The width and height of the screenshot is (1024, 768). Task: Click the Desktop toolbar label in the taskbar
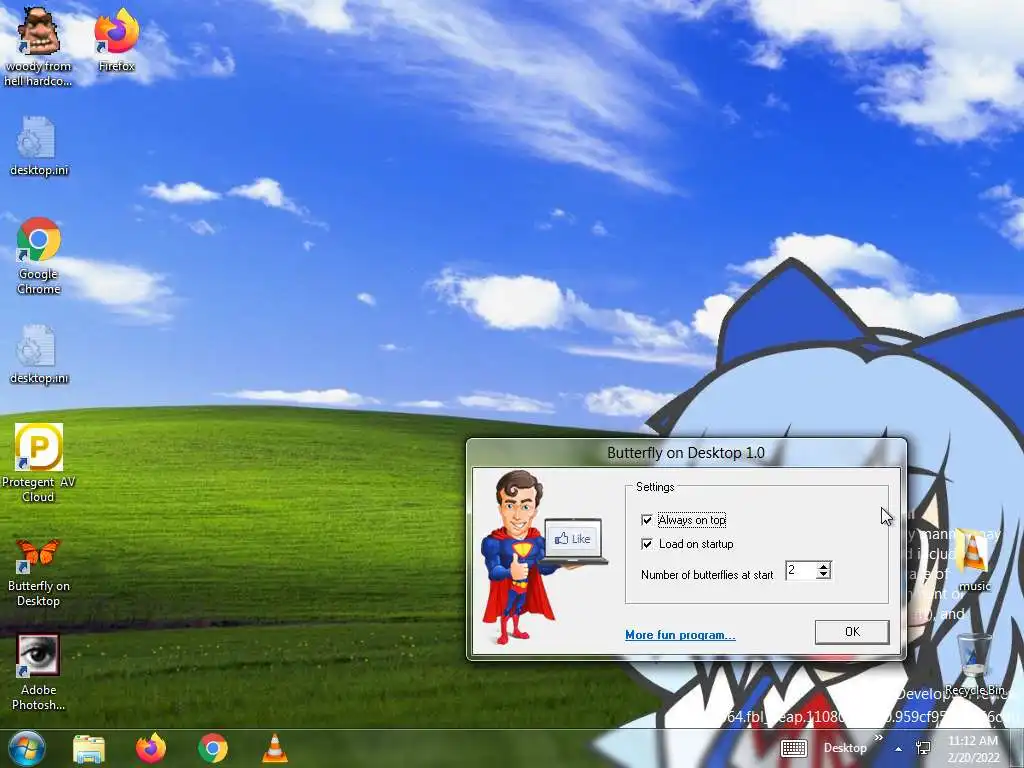845,748
